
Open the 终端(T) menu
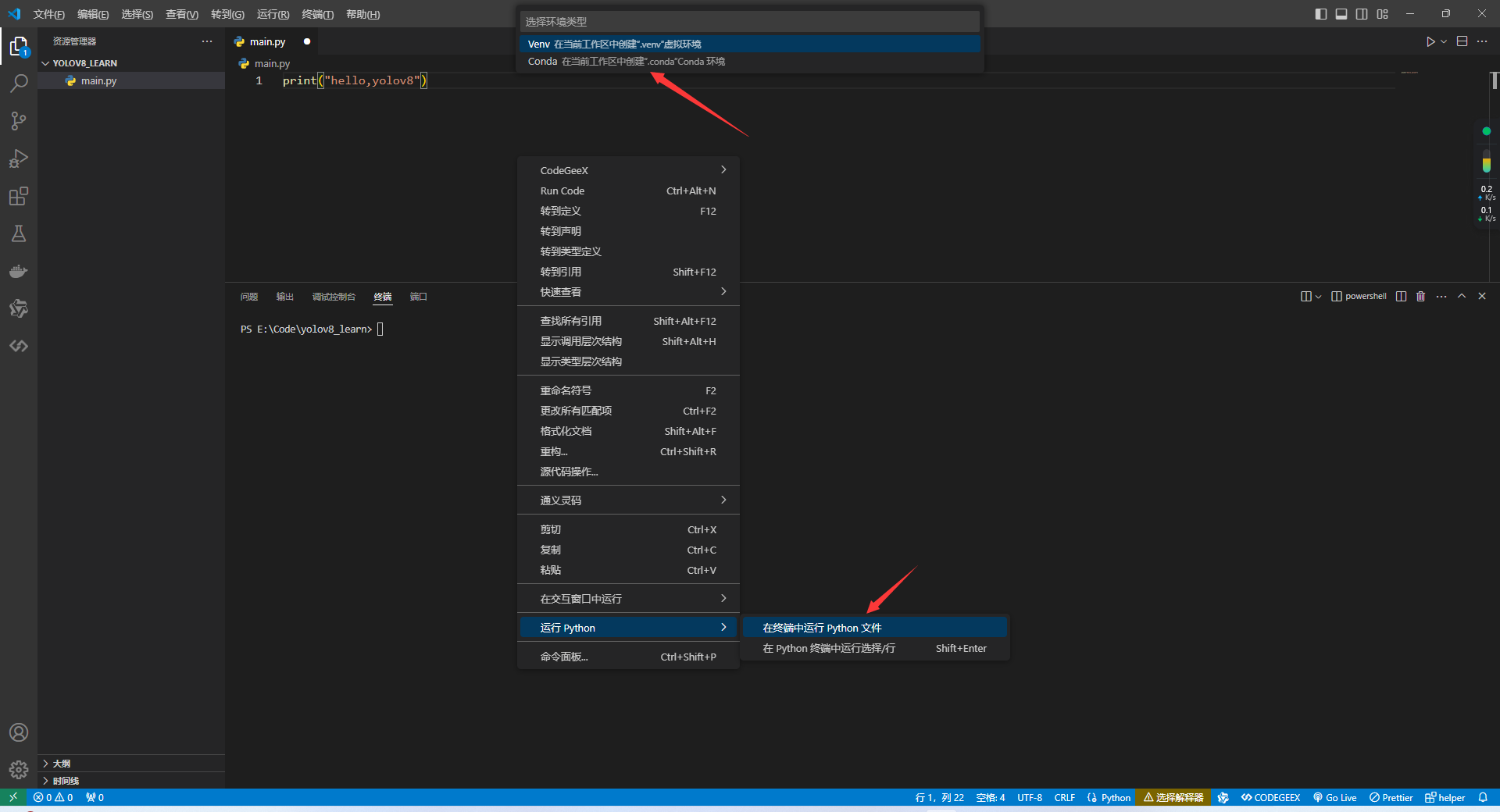[x=318, y=14]
